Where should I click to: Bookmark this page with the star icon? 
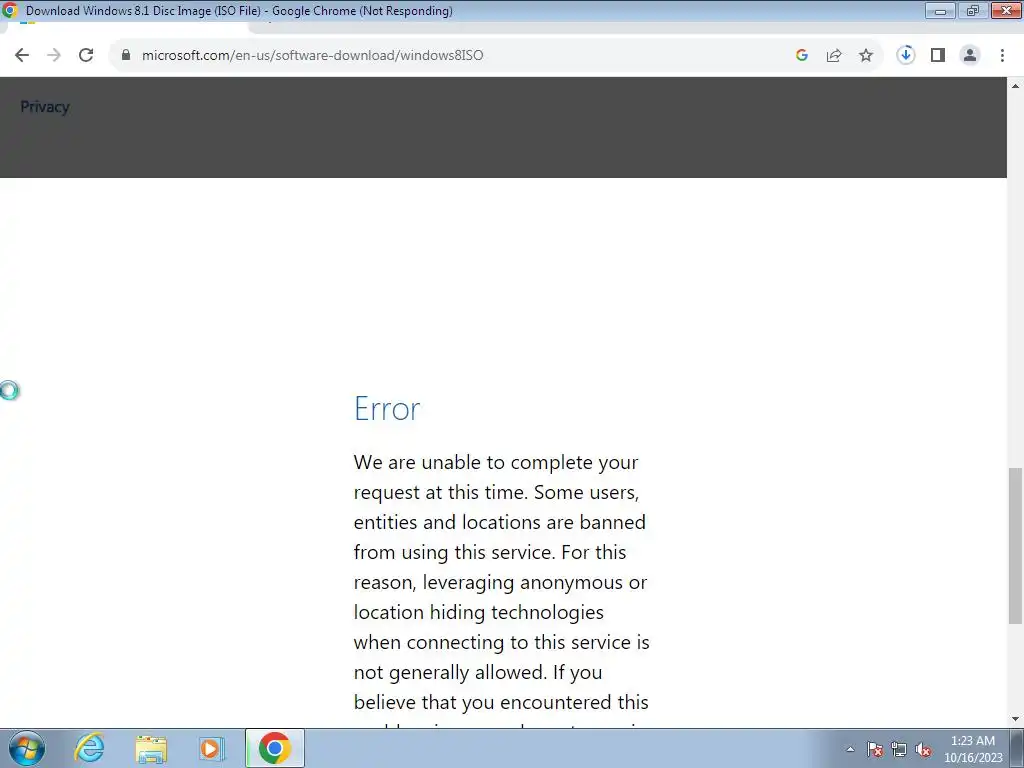[866, 56]
